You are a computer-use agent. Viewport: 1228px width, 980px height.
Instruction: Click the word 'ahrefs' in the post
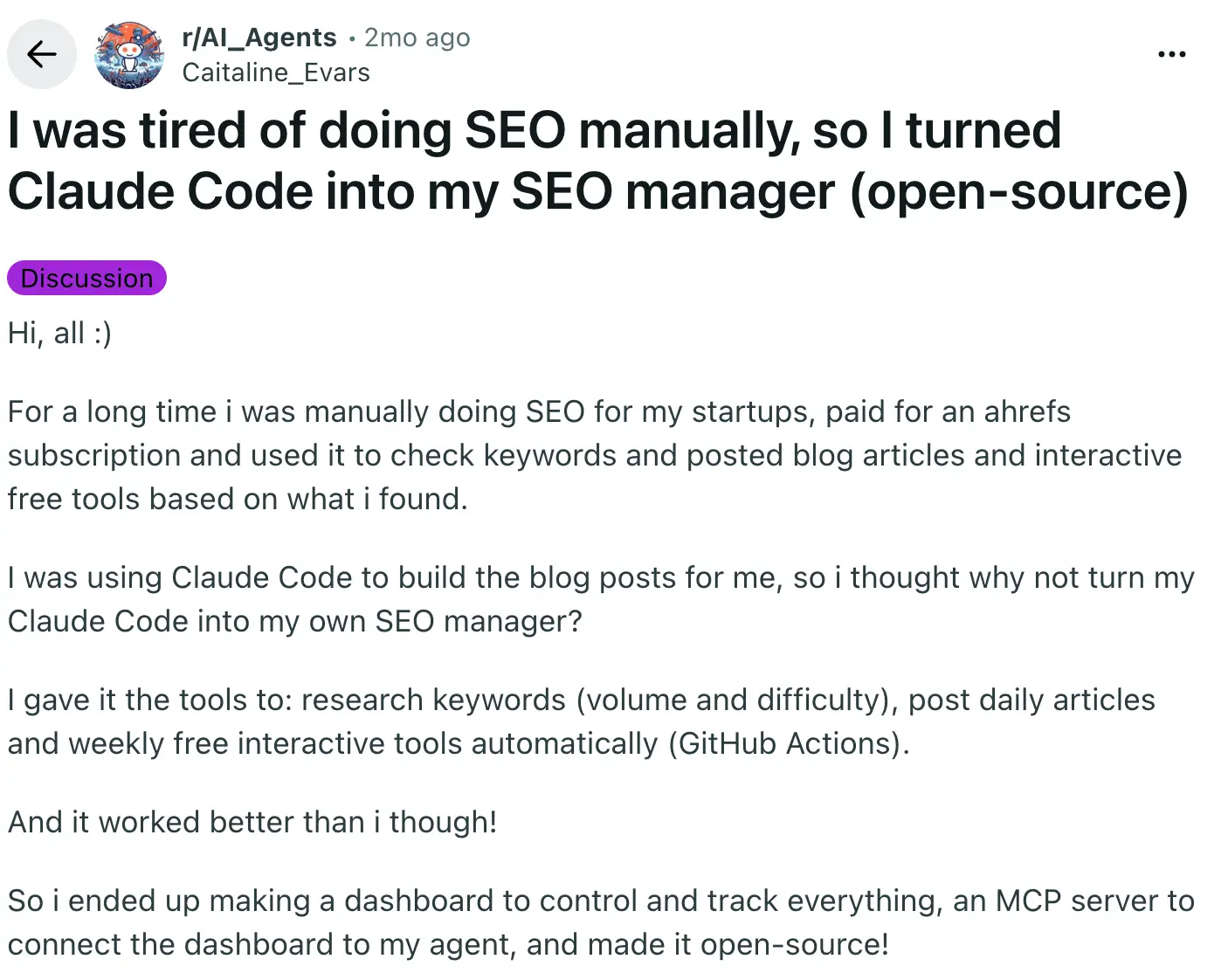1027,411
